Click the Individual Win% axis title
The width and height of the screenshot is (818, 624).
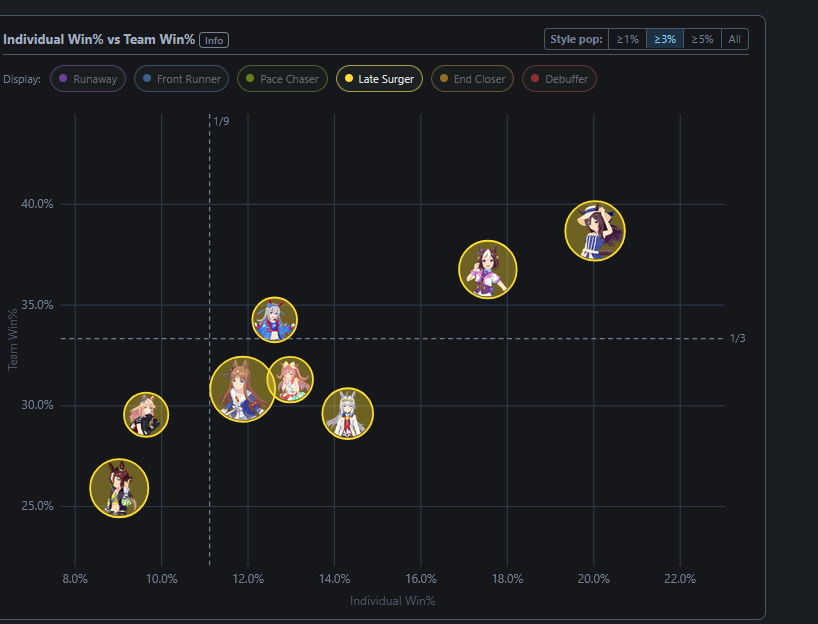click(x=392, y=601)
